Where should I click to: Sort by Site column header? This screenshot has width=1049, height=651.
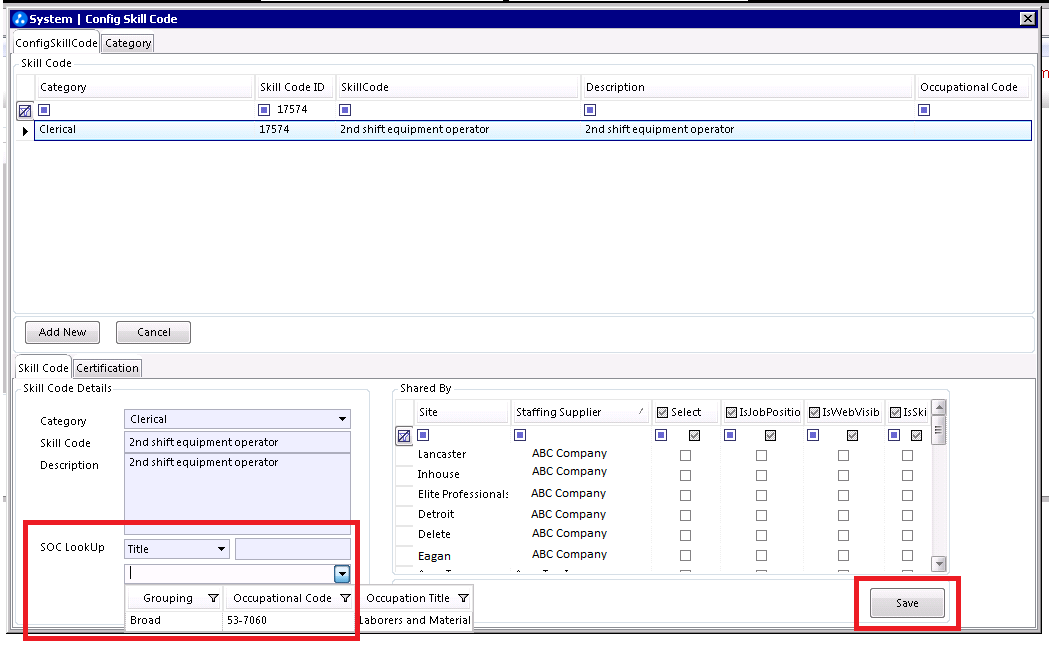click(462, 412)
